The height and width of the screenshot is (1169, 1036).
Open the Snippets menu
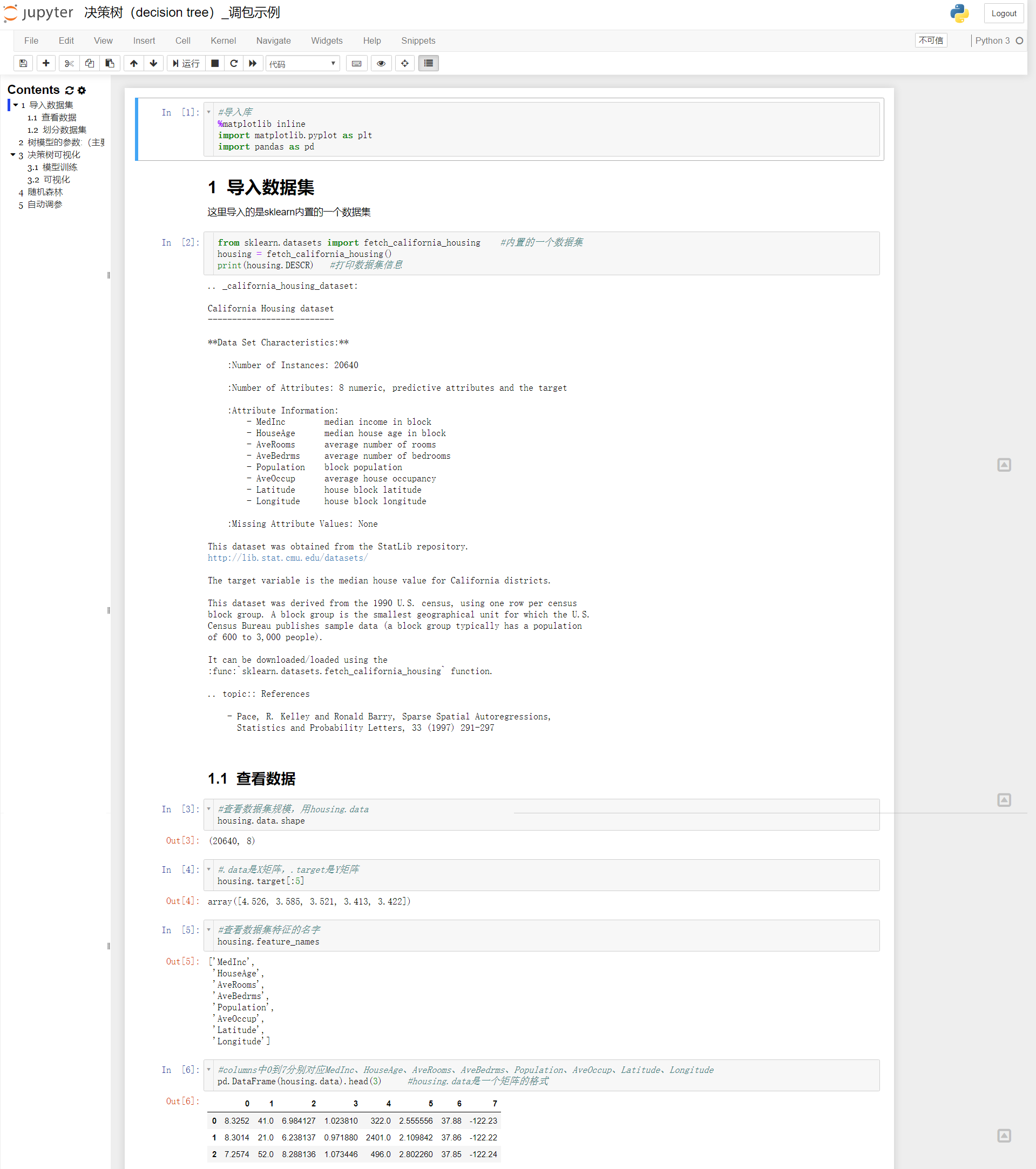[x=418, y=40]
